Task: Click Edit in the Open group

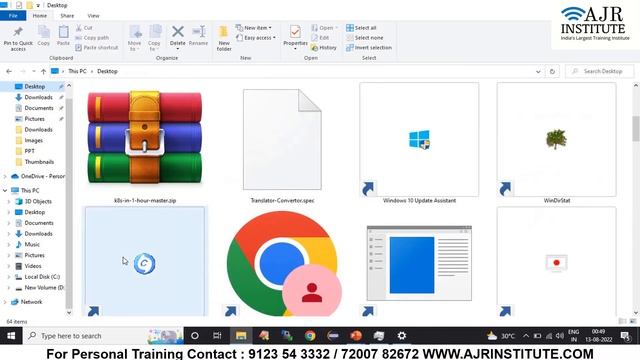Action: (320, 38)
